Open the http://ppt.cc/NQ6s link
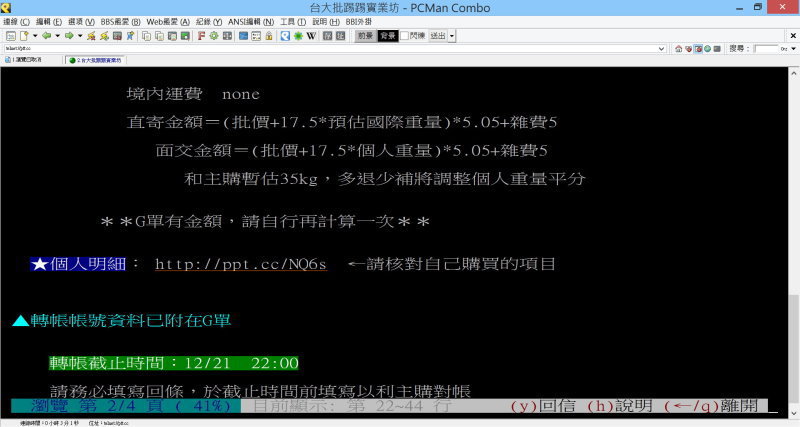 (x=240, y=264)
